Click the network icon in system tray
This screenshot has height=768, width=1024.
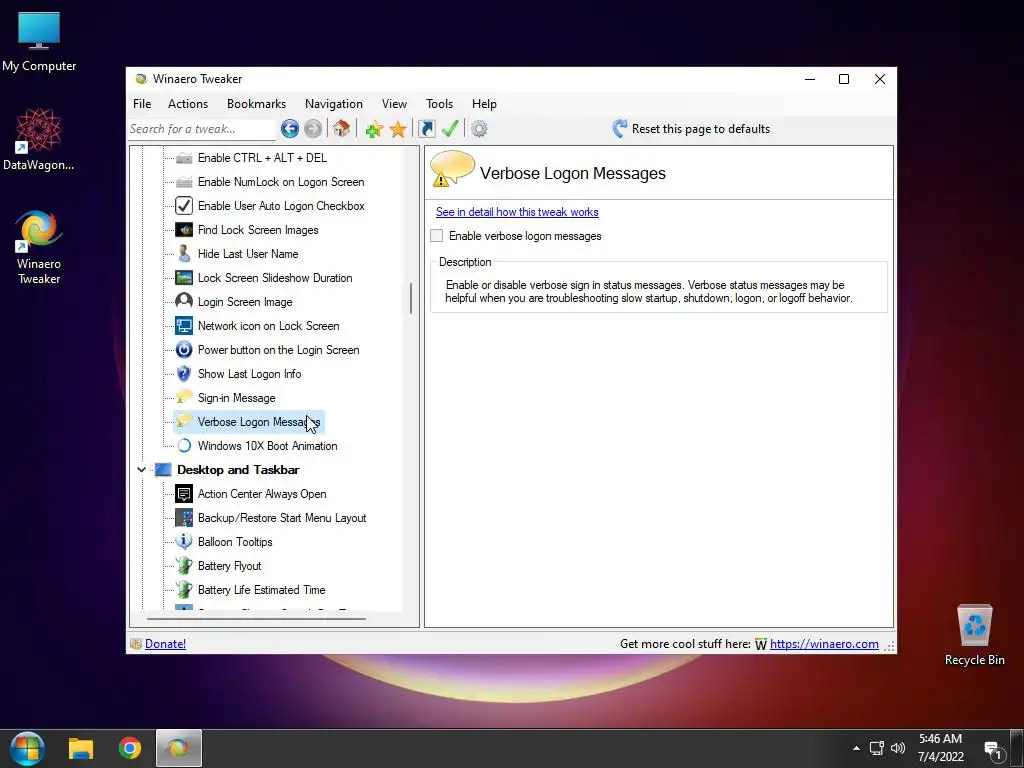tap(877, 748)
